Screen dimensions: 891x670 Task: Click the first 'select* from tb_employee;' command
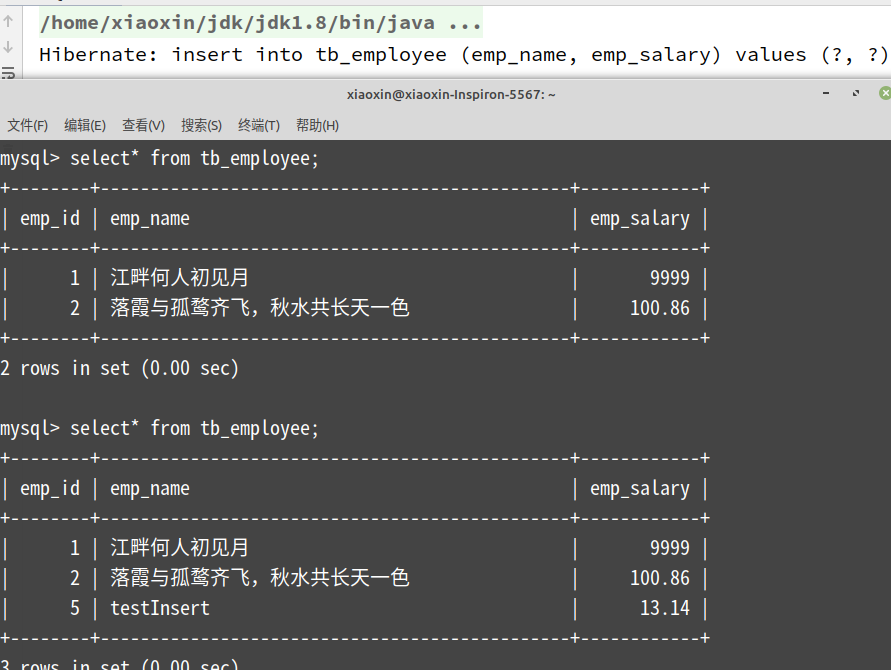[194, 159]
